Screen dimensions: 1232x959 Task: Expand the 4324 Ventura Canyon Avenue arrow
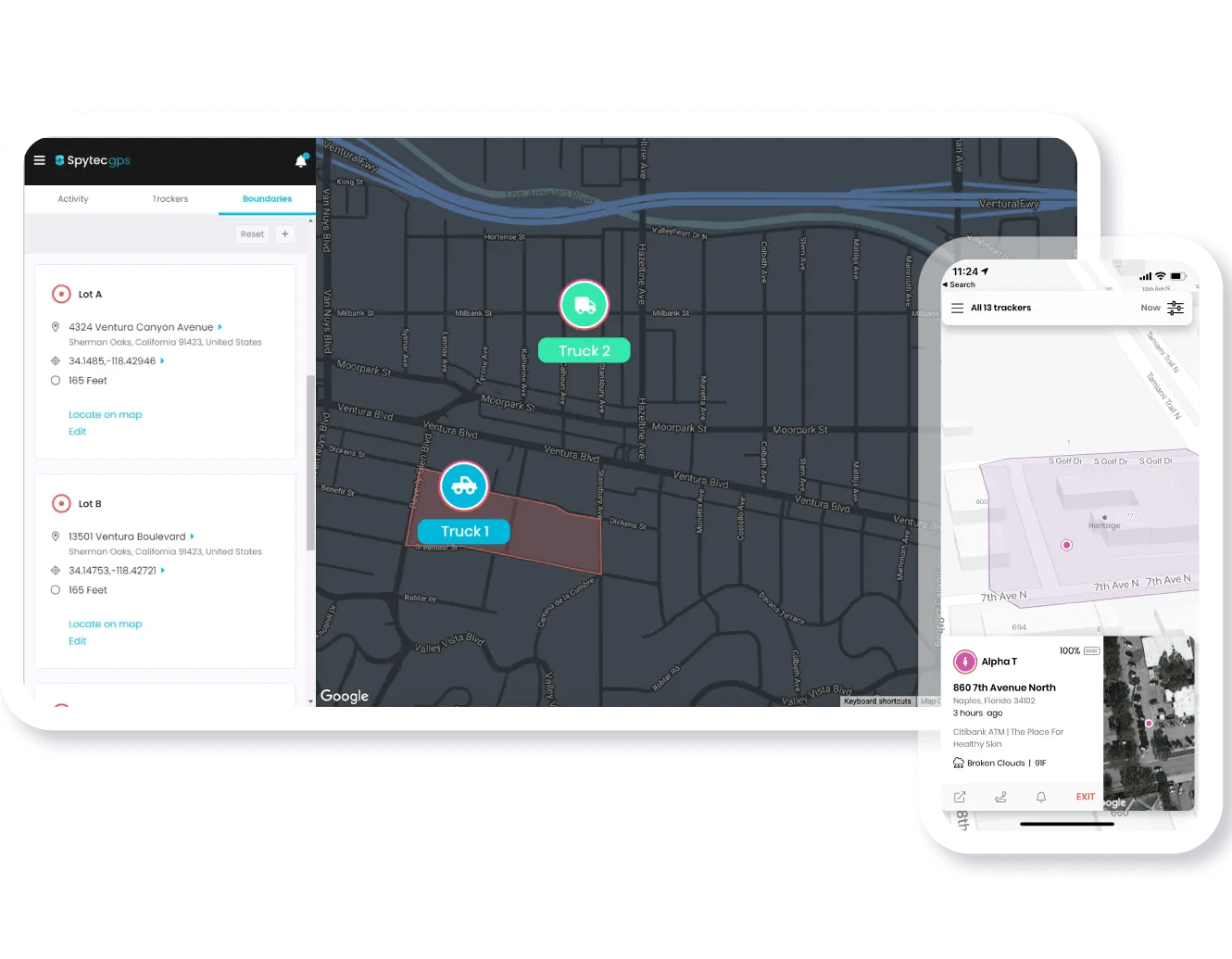[x=220, y=327]
